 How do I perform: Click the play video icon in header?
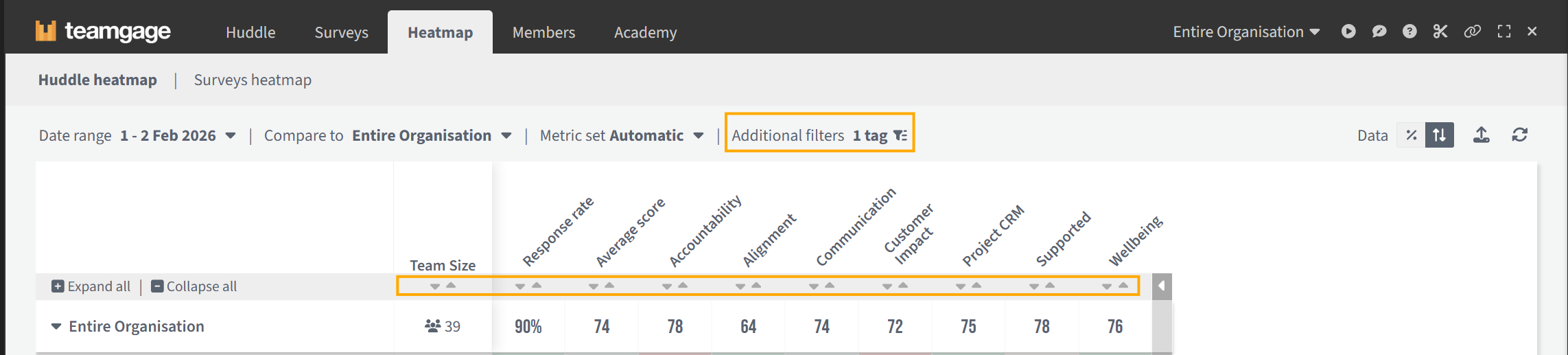1348,32
